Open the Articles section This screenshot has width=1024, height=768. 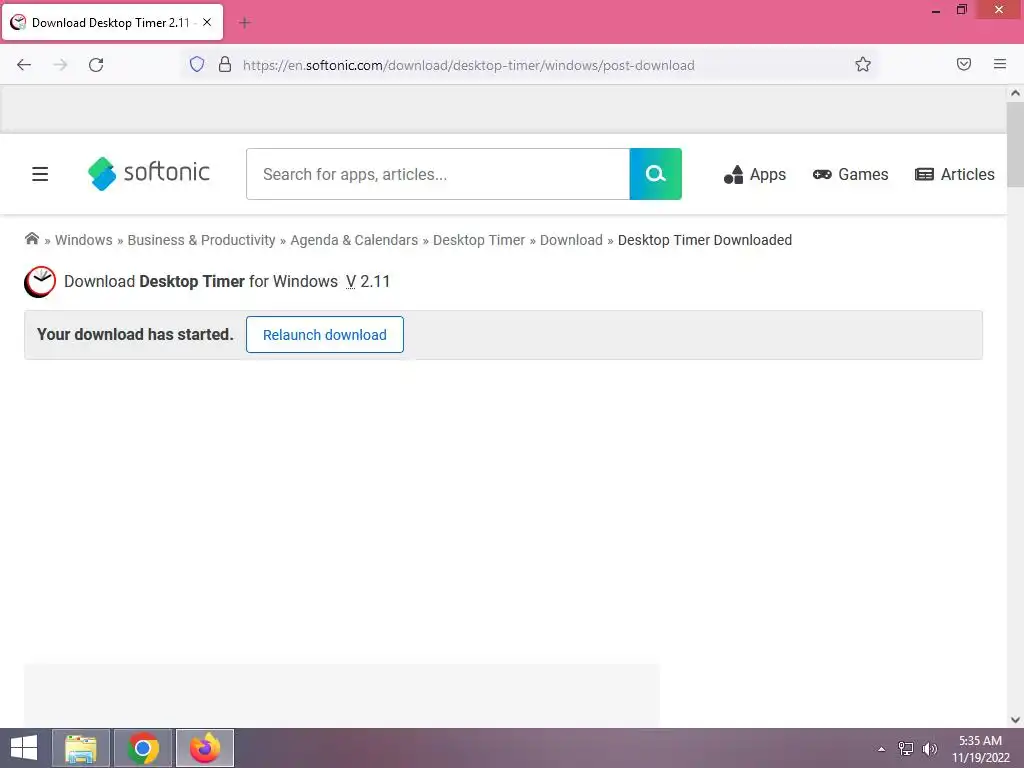click(955, 174)
